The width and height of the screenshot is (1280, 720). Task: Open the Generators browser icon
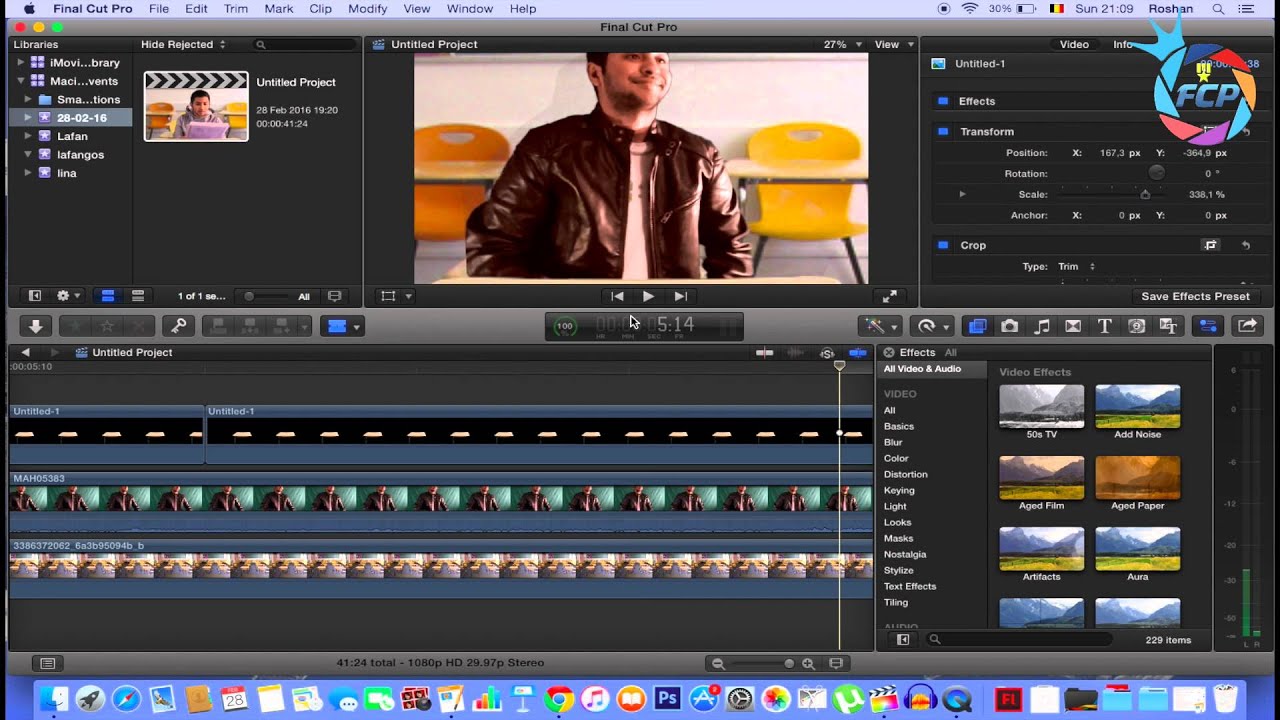[1137, 326]
